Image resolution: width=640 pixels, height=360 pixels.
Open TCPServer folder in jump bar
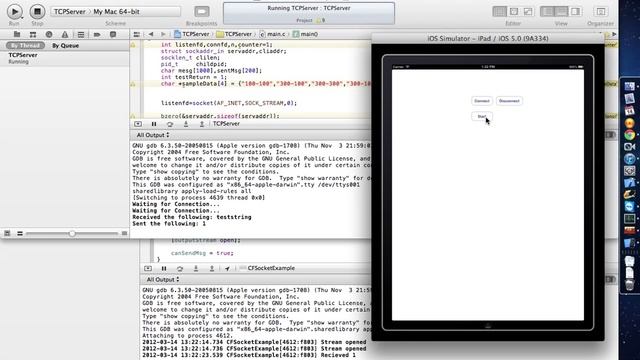[x=234, y=34]
